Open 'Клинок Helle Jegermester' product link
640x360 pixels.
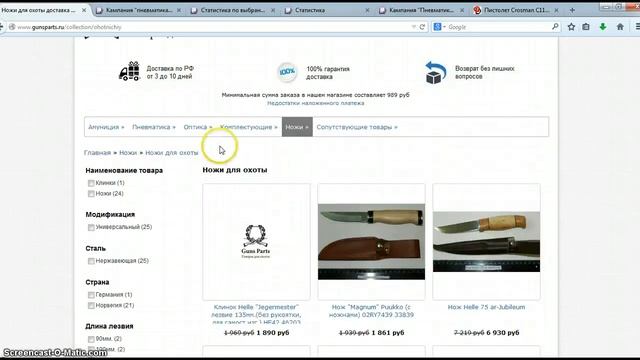click(x=256, y=314)
